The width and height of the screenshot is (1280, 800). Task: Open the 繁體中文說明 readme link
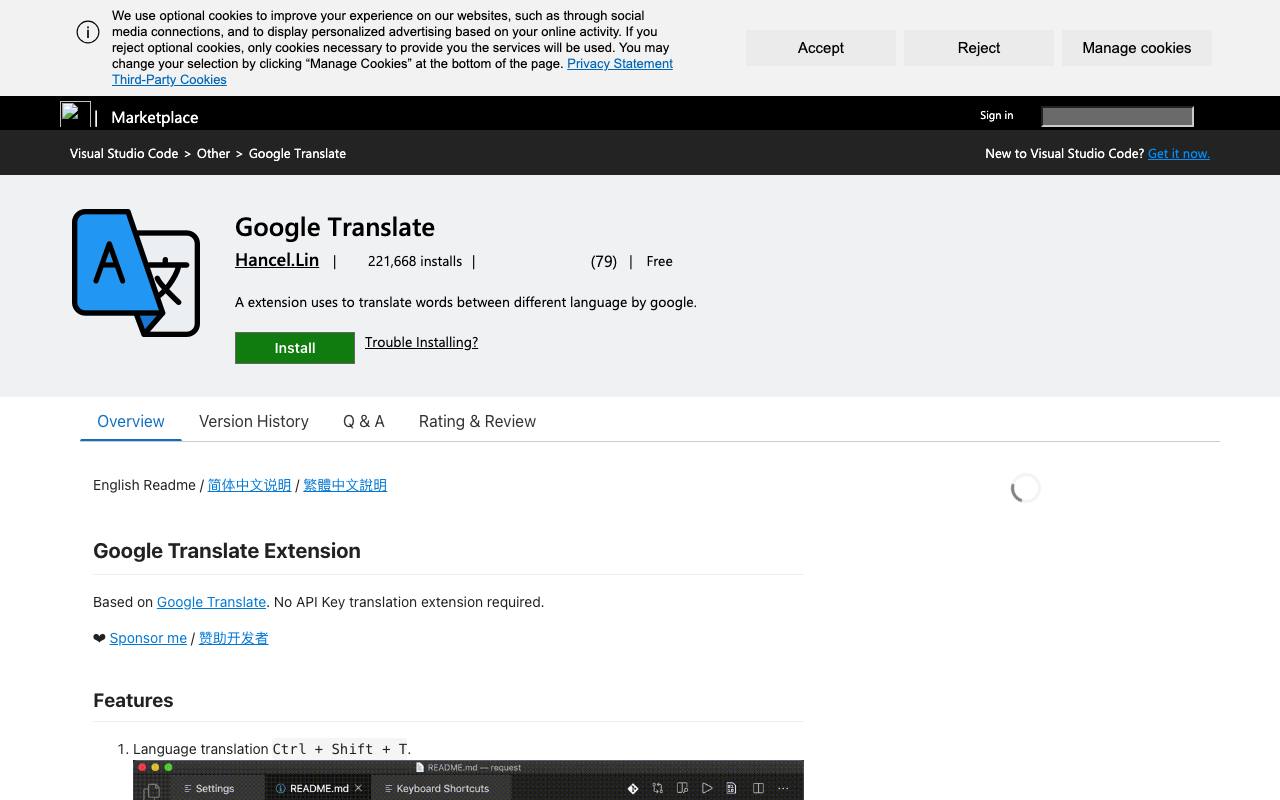345,485
